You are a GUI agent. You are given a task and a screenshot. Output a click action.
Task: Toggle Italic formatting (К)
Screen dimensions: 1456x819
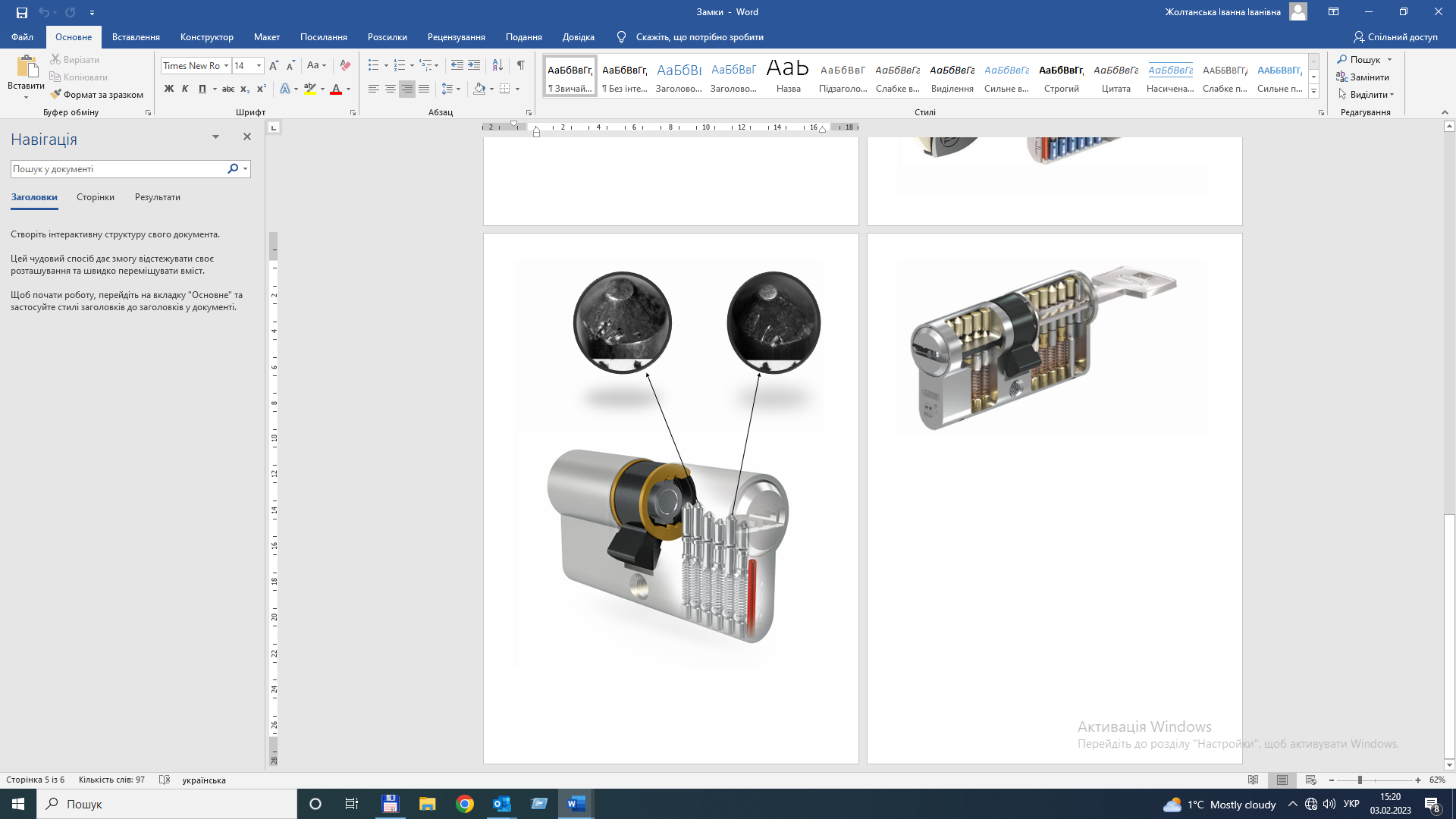[185, 89]
